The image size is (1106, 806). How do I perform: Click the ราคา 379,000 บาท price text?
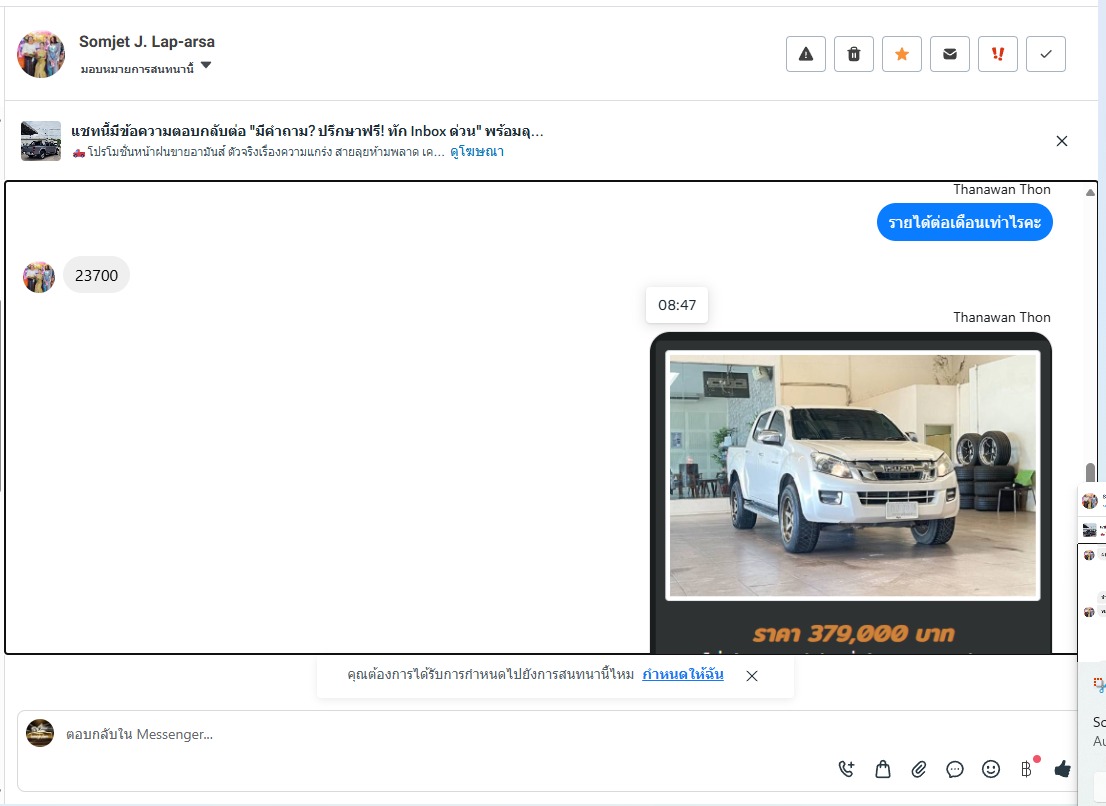pos(853,633)
